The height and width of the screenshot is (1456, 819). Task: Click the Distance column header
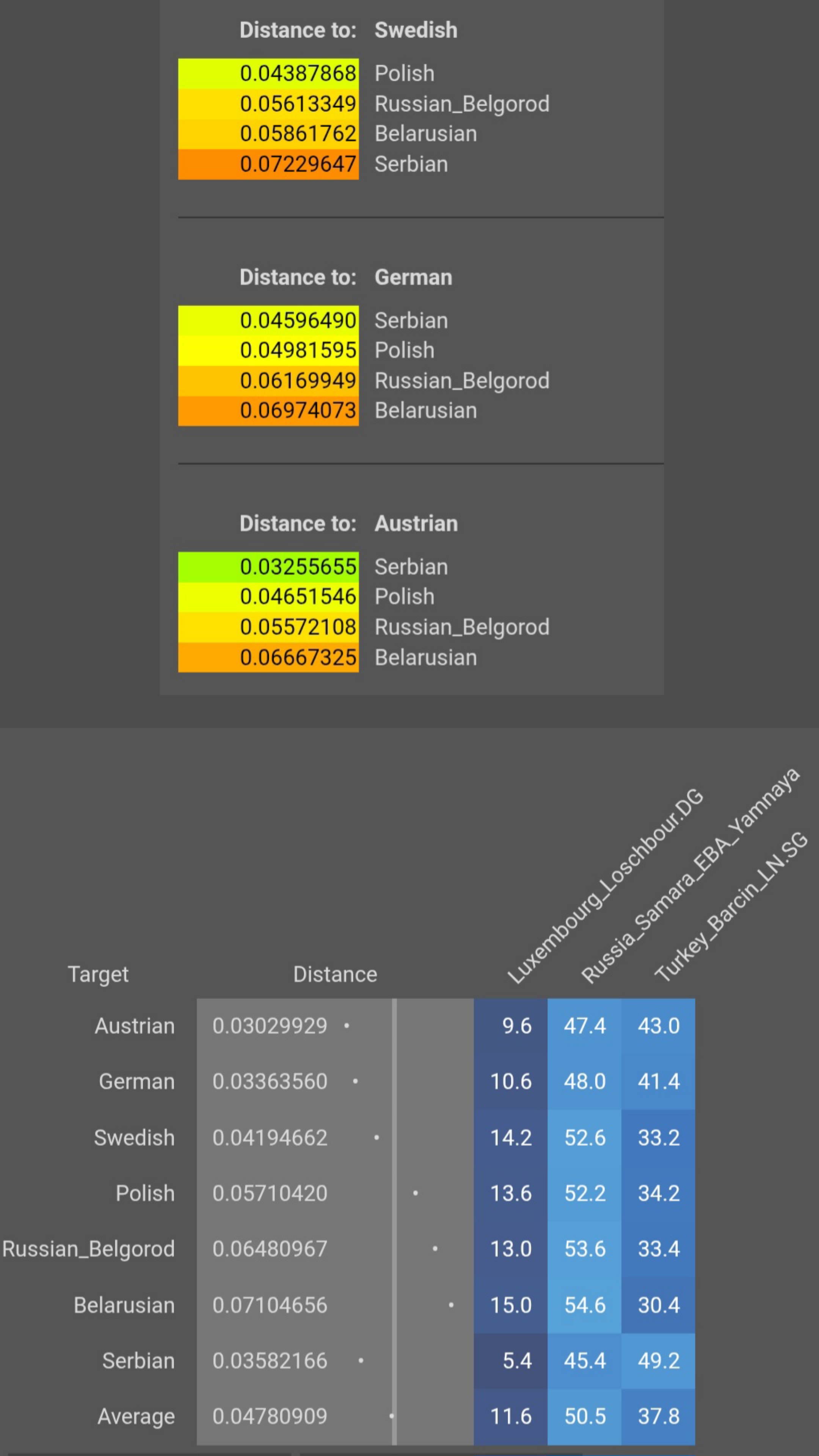(334, 974)
